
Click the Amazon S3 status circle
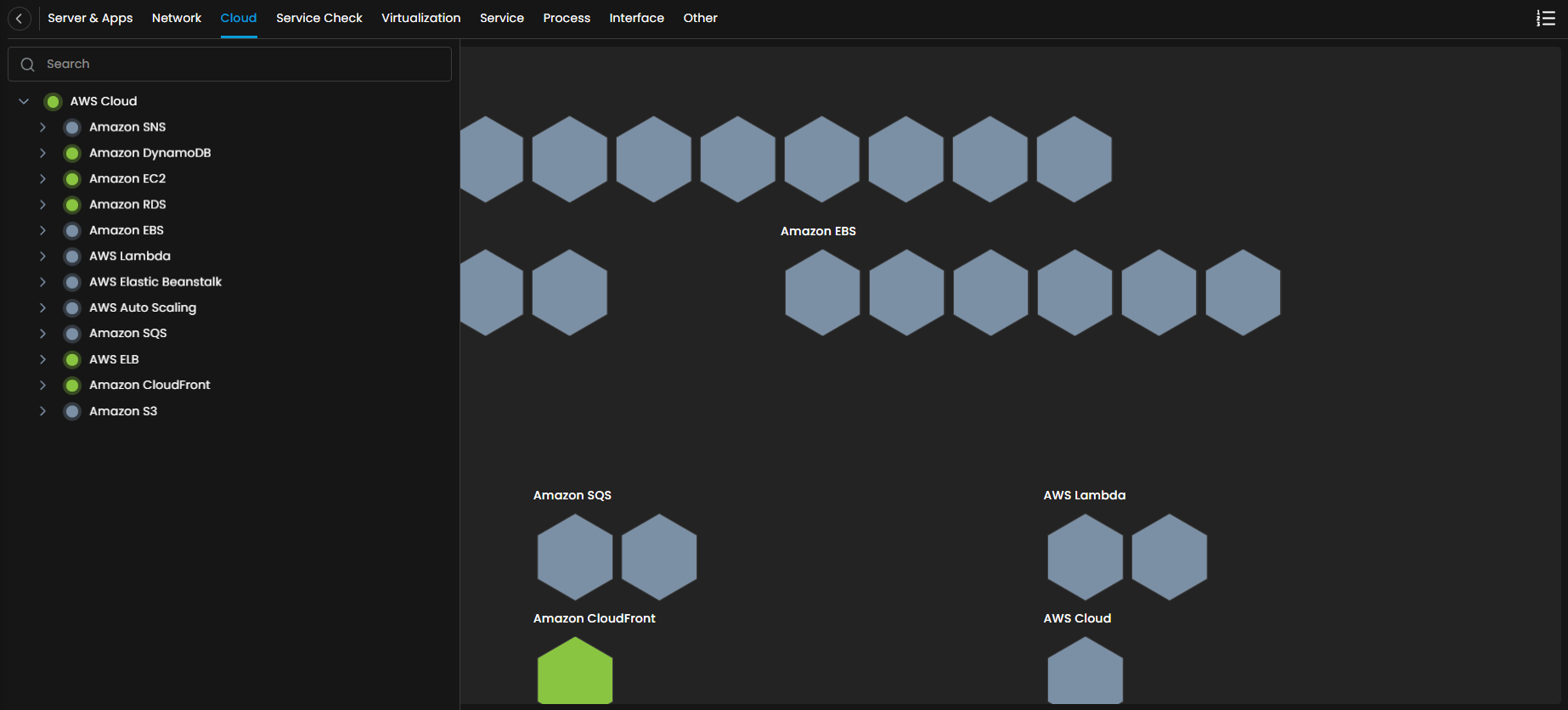[x=72, y=412]
